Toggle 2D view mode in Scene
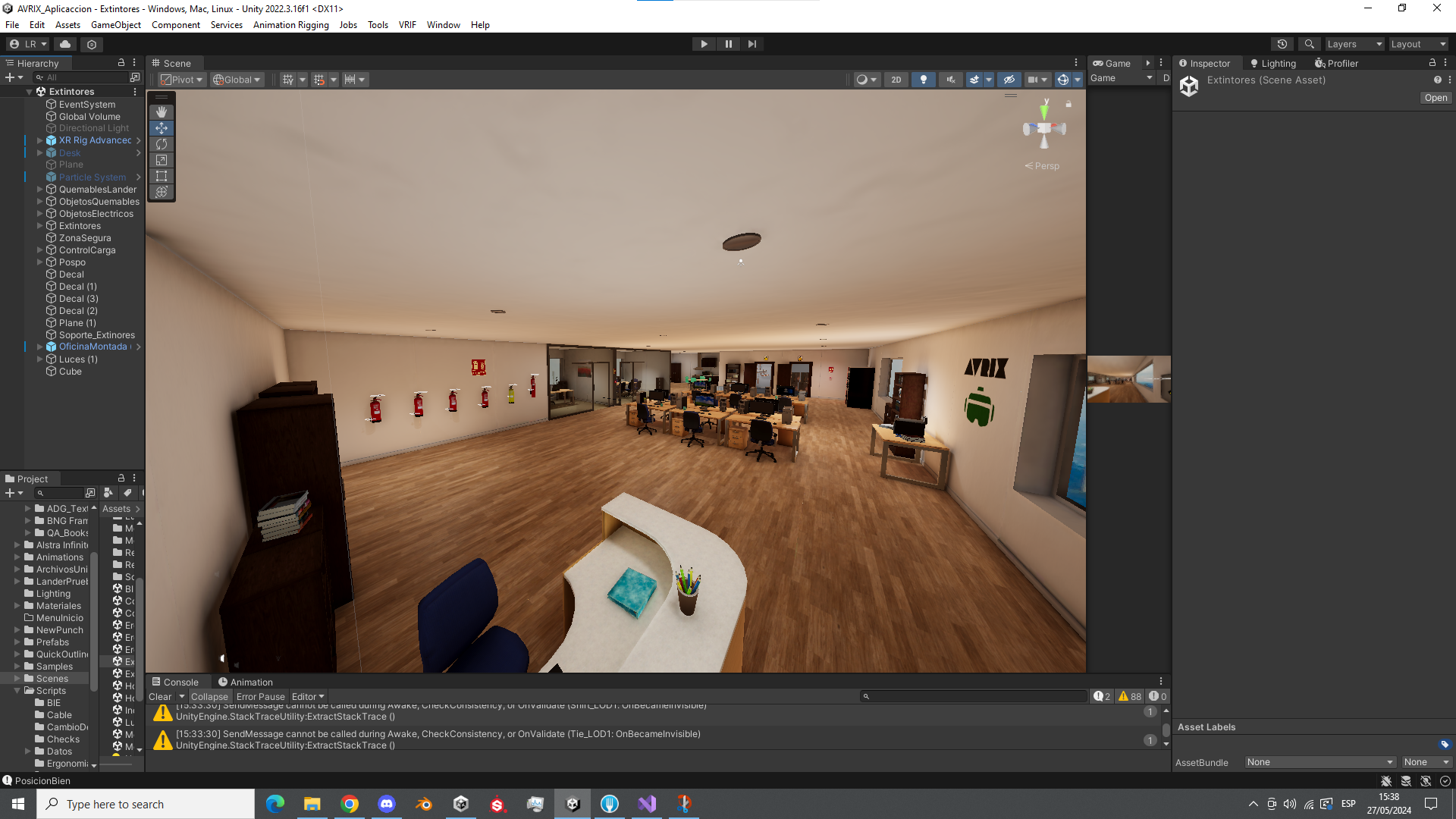1456x819 pixels. pos(896,80)
